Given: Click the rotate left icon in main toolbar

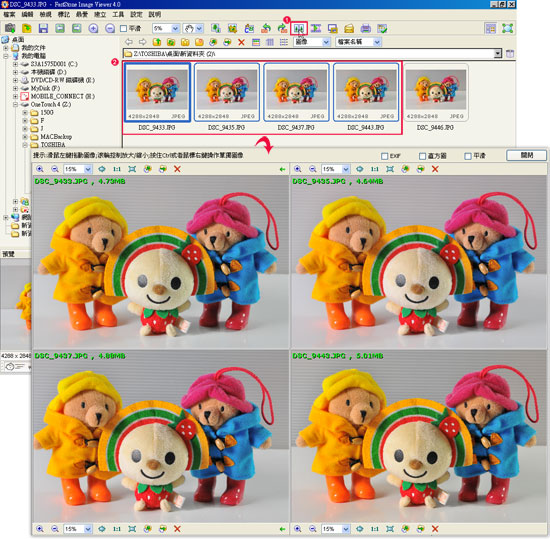Looking at the screenshot, I should click(266, 28).
